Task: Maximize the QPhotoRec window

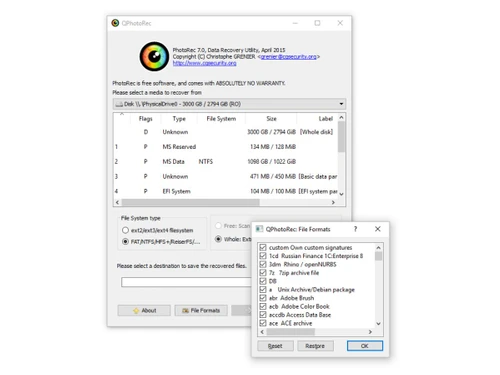Action: click(317, 23)
